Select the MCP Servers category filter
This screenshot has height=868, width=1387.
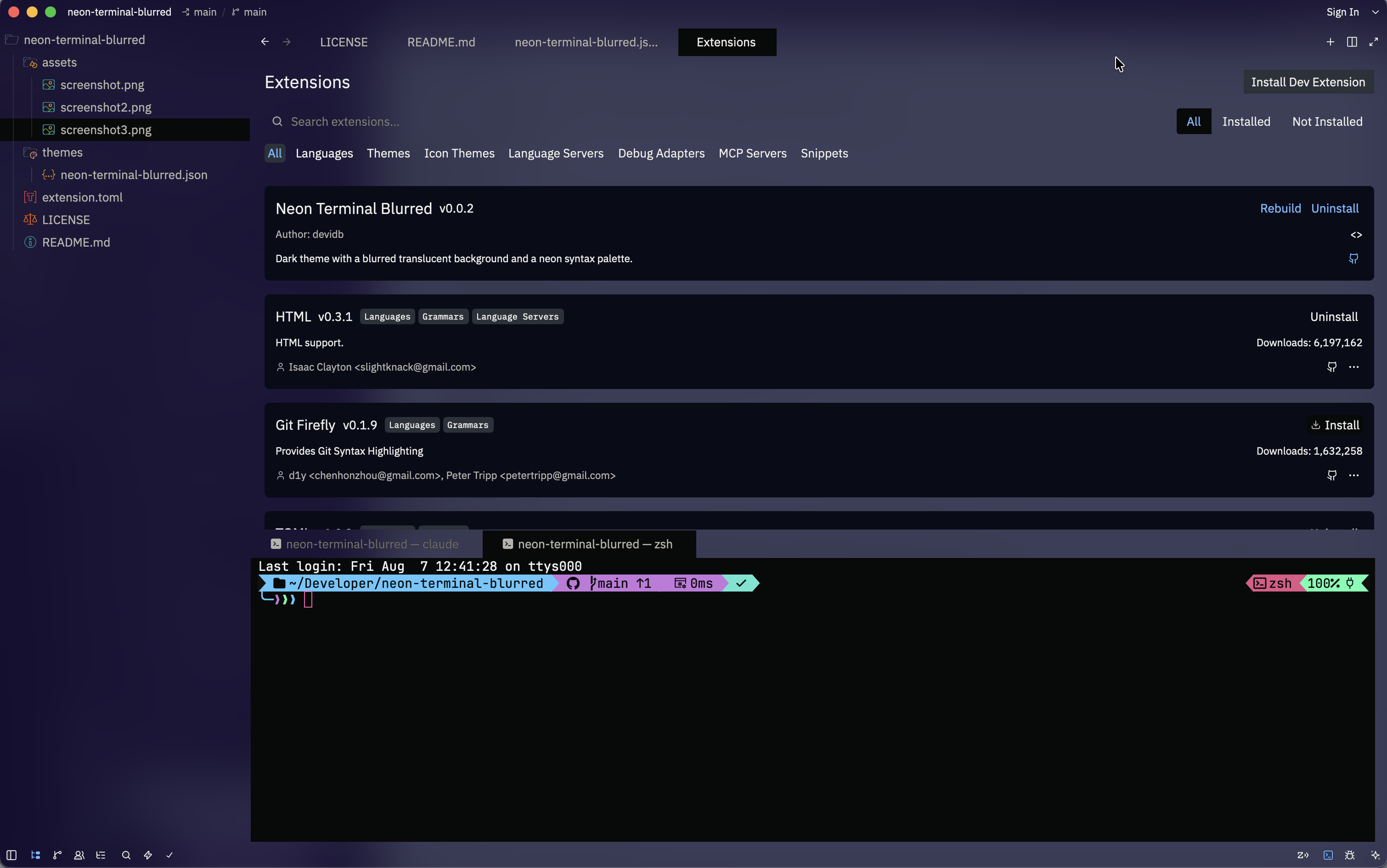pos(753,153)
